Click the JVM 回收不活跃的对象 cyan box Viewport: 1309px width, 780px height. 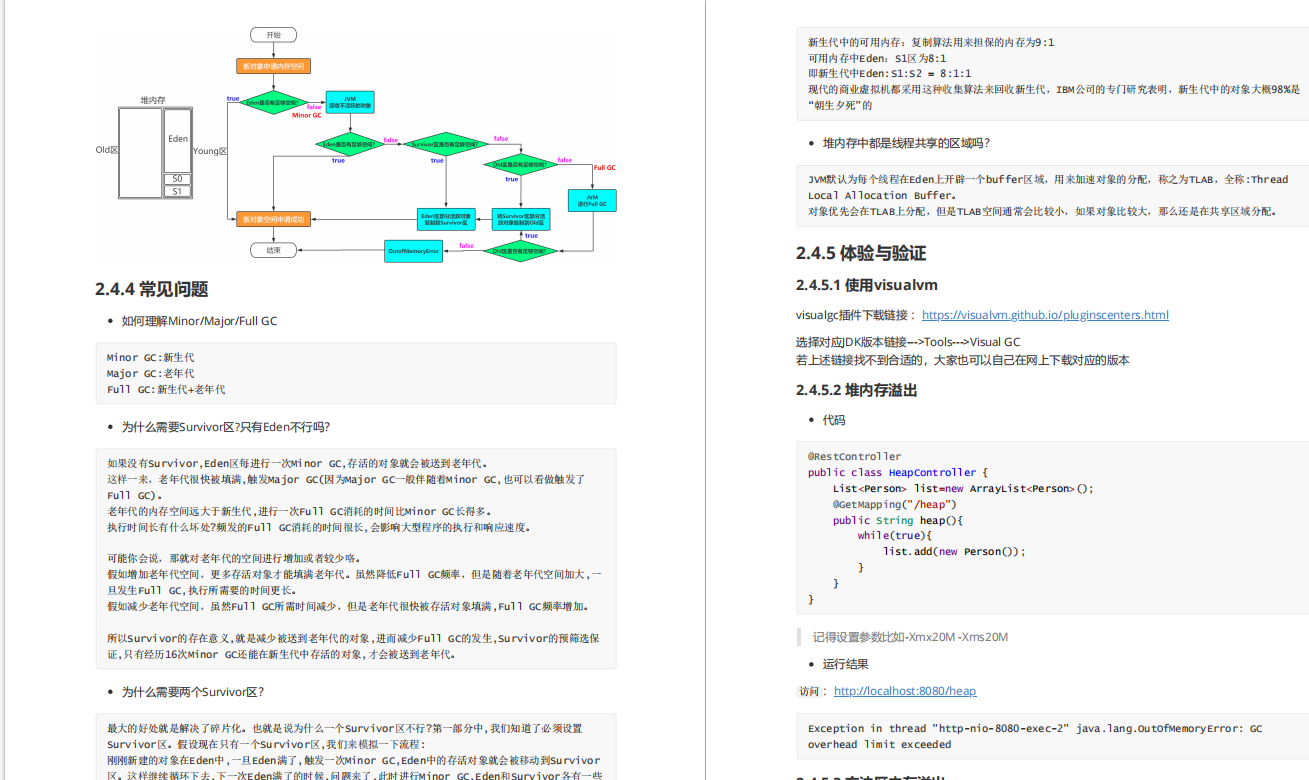pyautogui.click(x=349, y=102)
